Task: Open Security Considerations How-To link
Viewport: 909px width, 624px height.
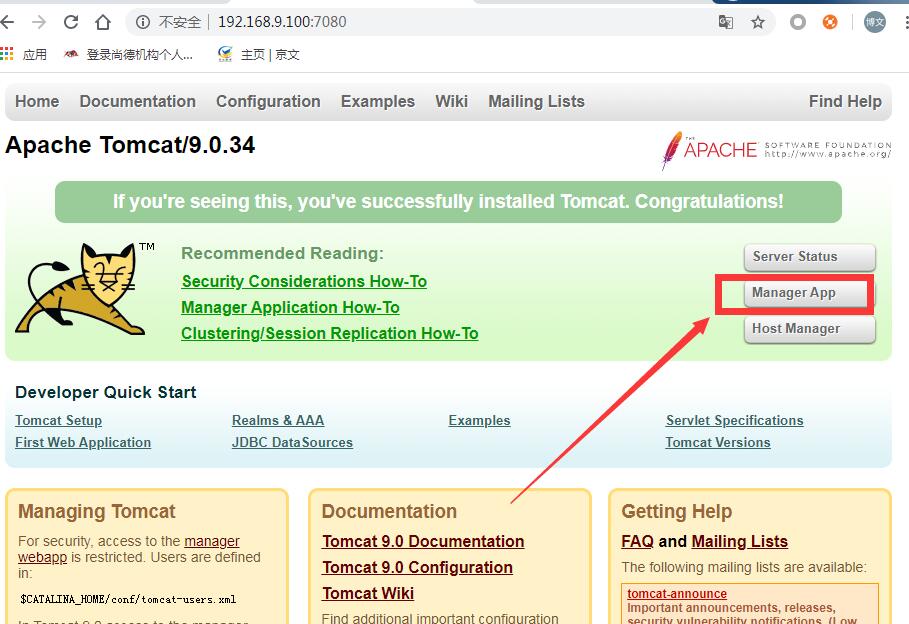Action: (304, 281)
